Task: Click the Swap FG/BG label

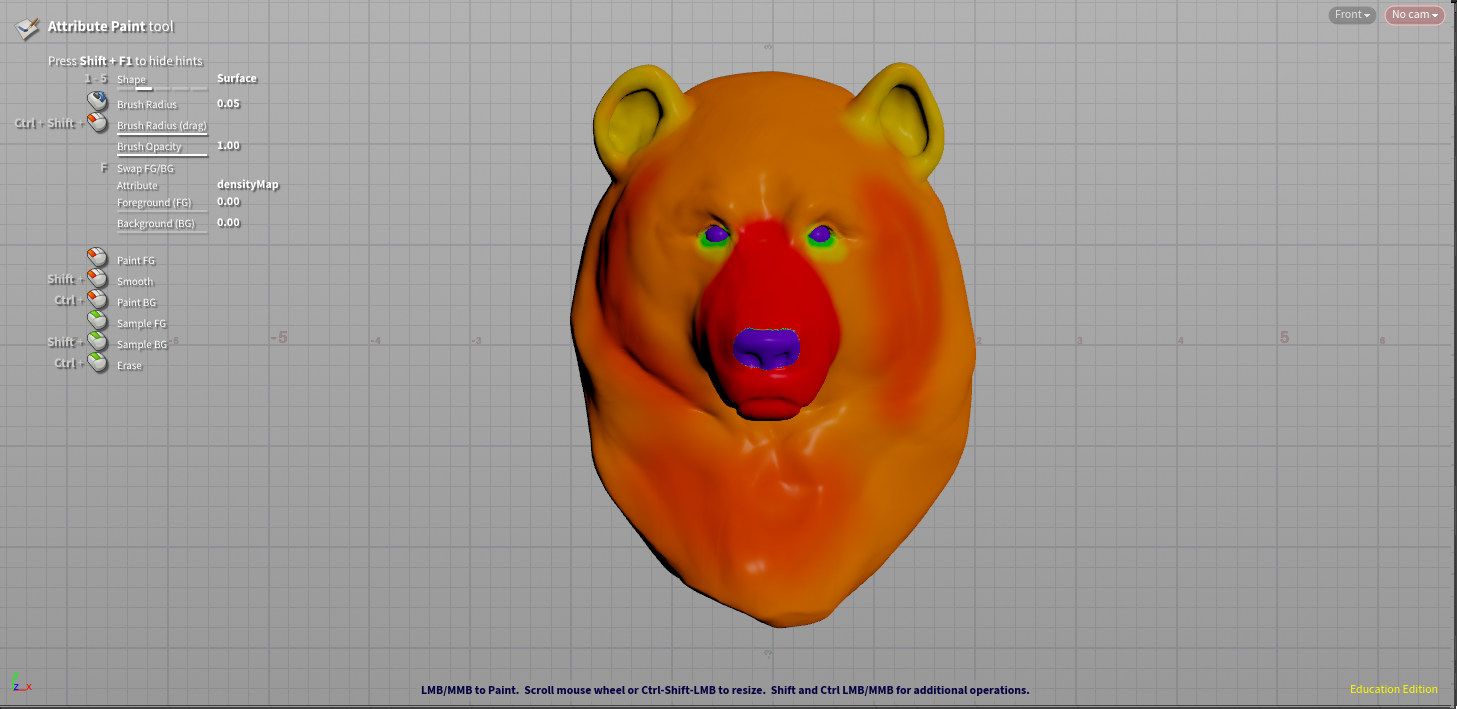Action: [145, 169]
